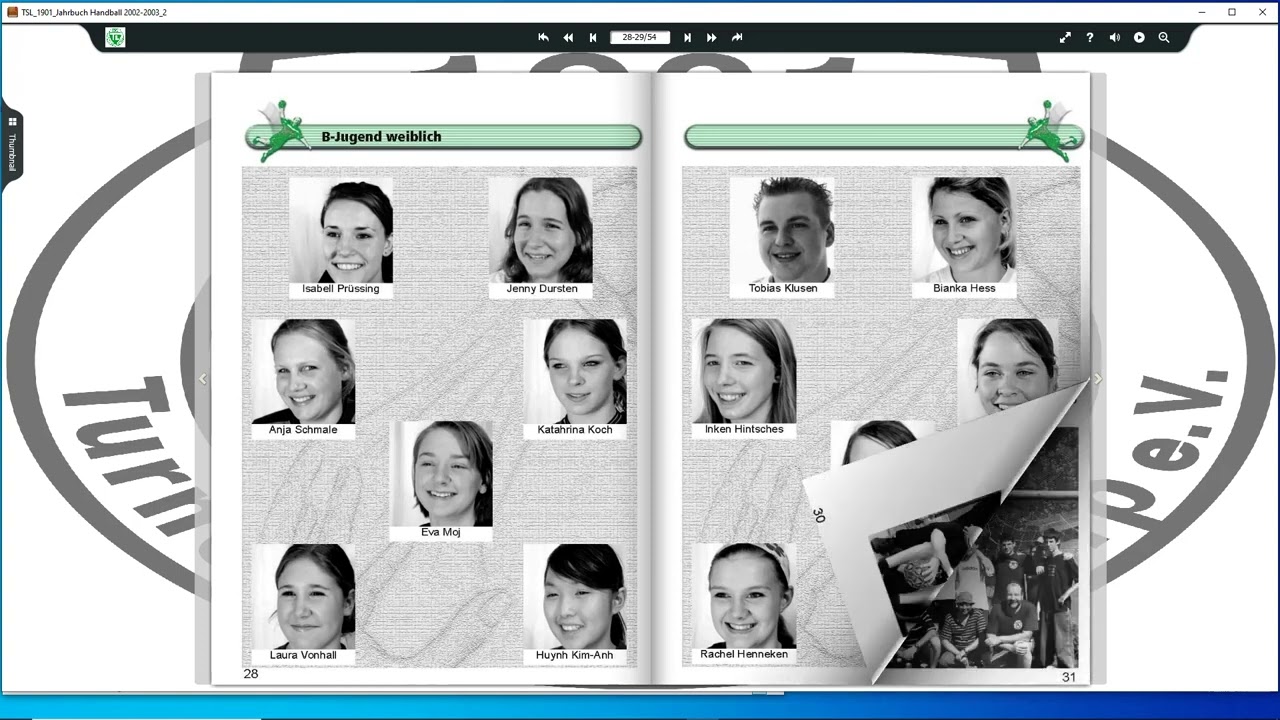Click the name caption 'Katahrina Koch'

(x=575, y=430)
